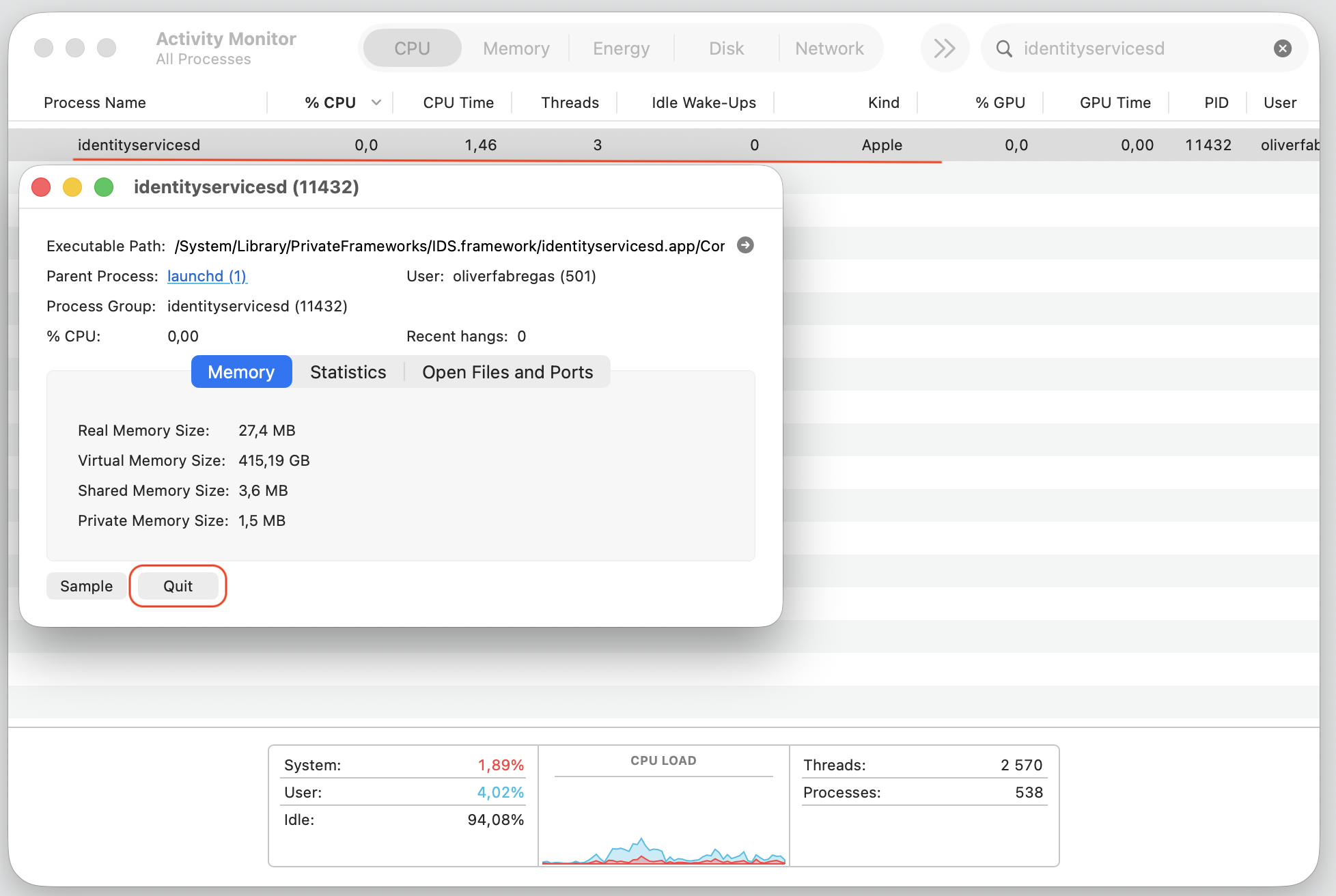This screenshot has width=1336, height=896.
Task: Select the Statistics tab
Action: click(348, 372)
